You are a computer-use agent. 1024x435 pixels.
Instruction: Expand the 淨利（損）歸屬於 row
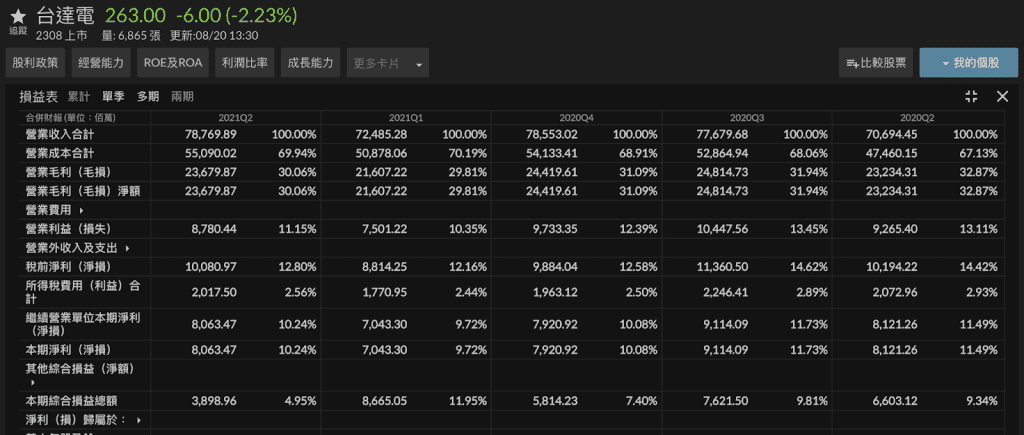coord(138,421)
